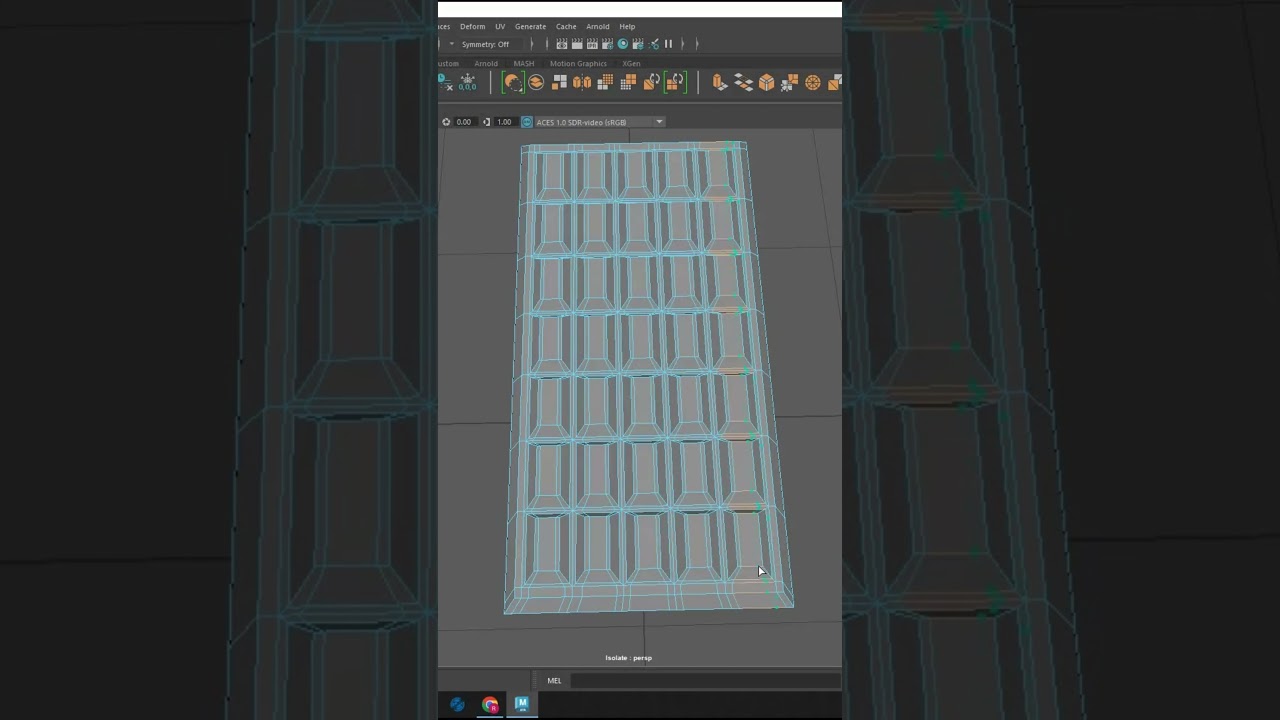Open the Cache menu

coord(566,26)
